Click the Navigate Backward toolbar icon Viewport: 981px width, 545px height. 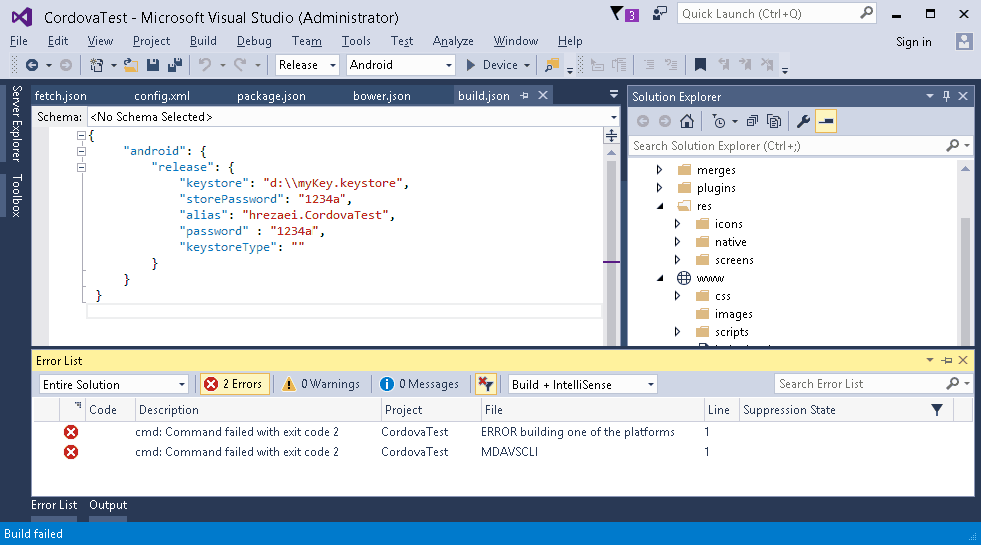[x=32, y=64]
